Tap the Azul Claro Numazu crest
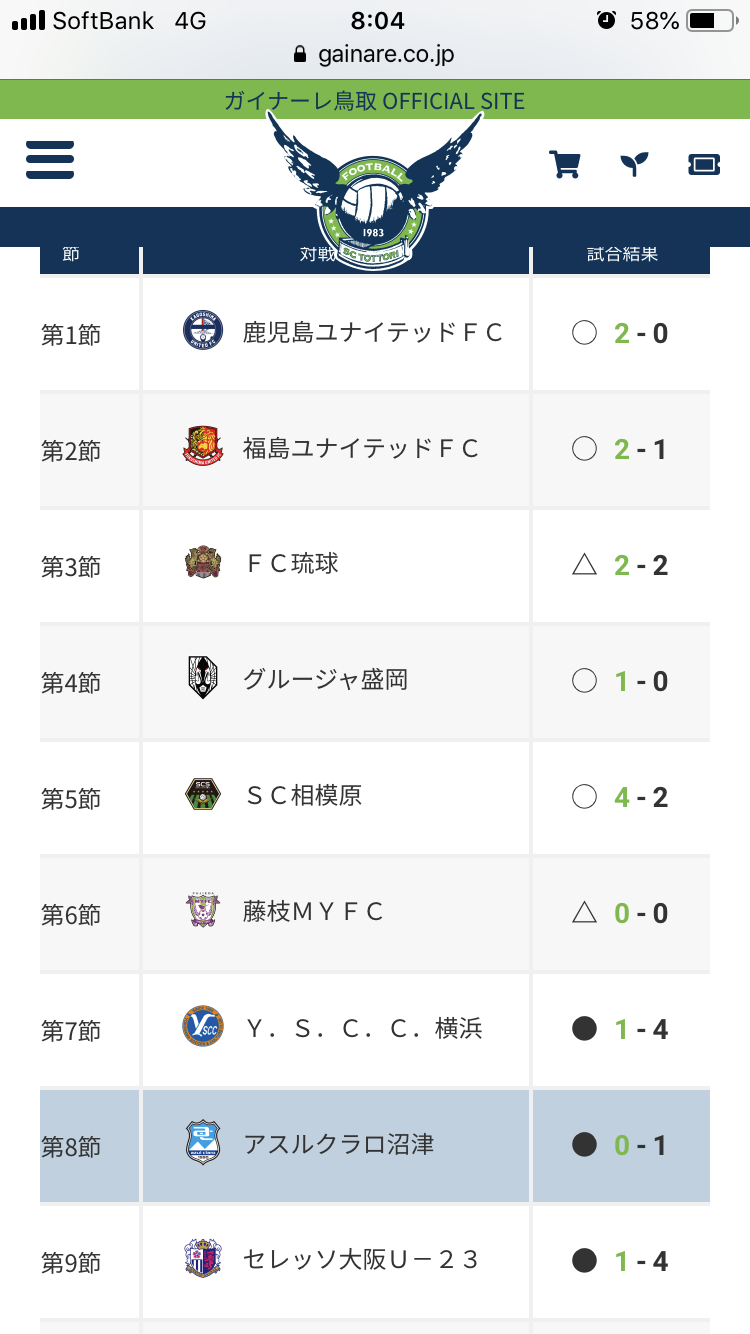 tap(203, 1144)
